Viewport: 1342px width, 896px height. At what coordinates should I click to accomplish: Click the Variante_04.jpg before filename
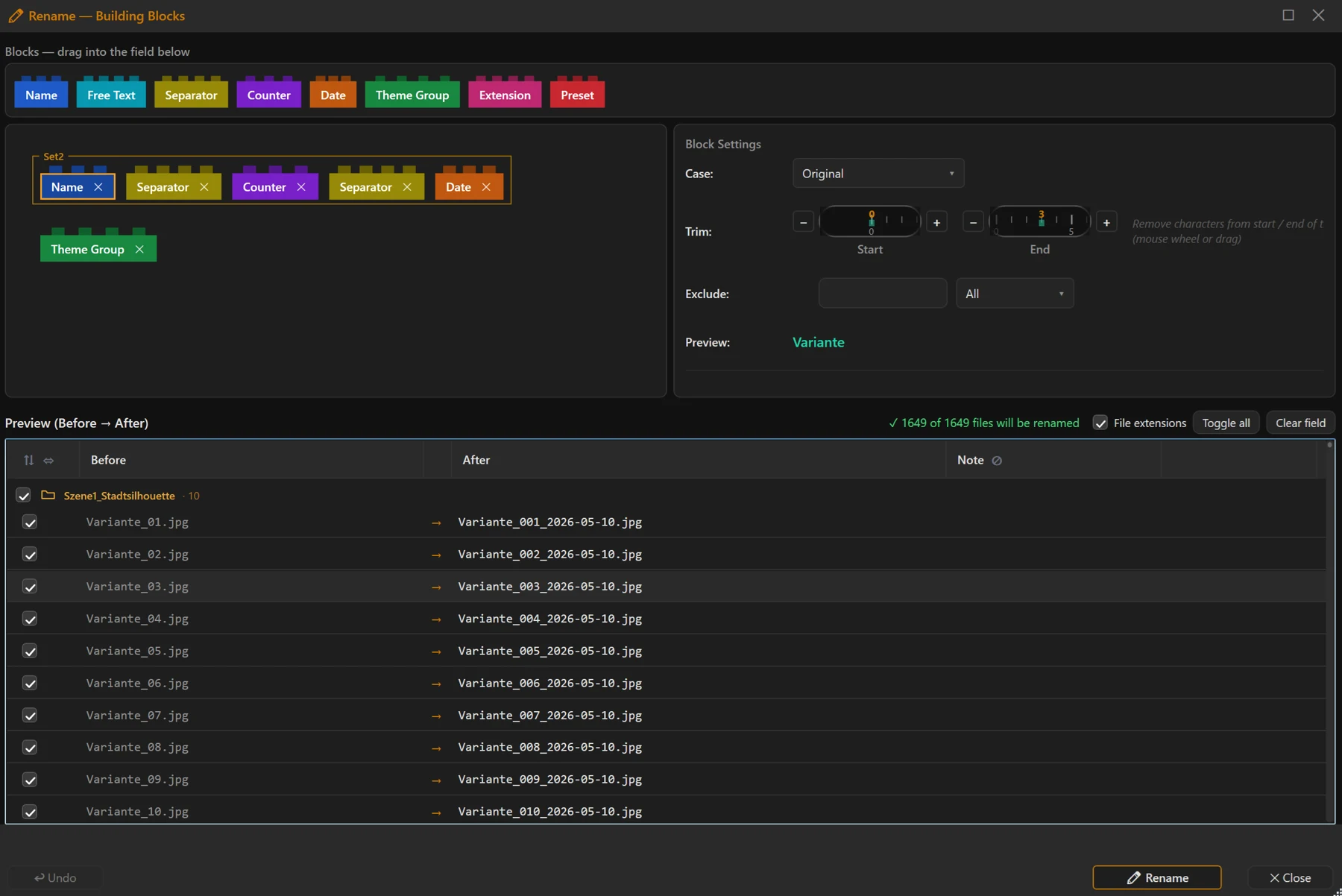pyautogui.click(x=137, y=619)
